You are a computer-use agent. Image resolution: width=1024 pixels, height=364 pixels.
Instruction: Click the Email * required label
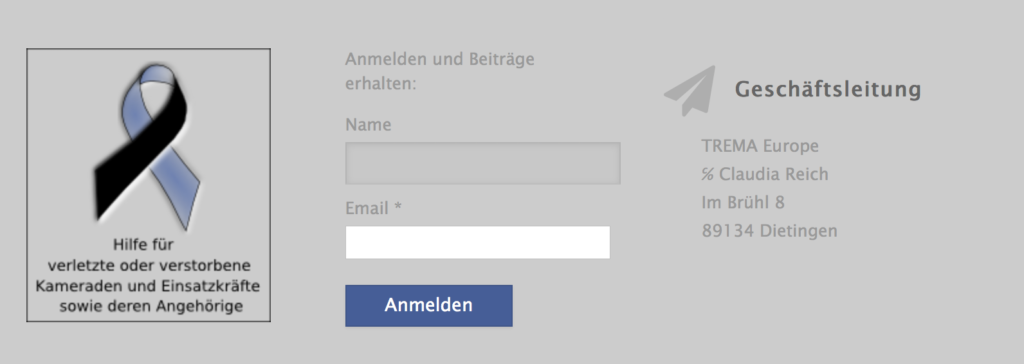[x=374, y=208]
